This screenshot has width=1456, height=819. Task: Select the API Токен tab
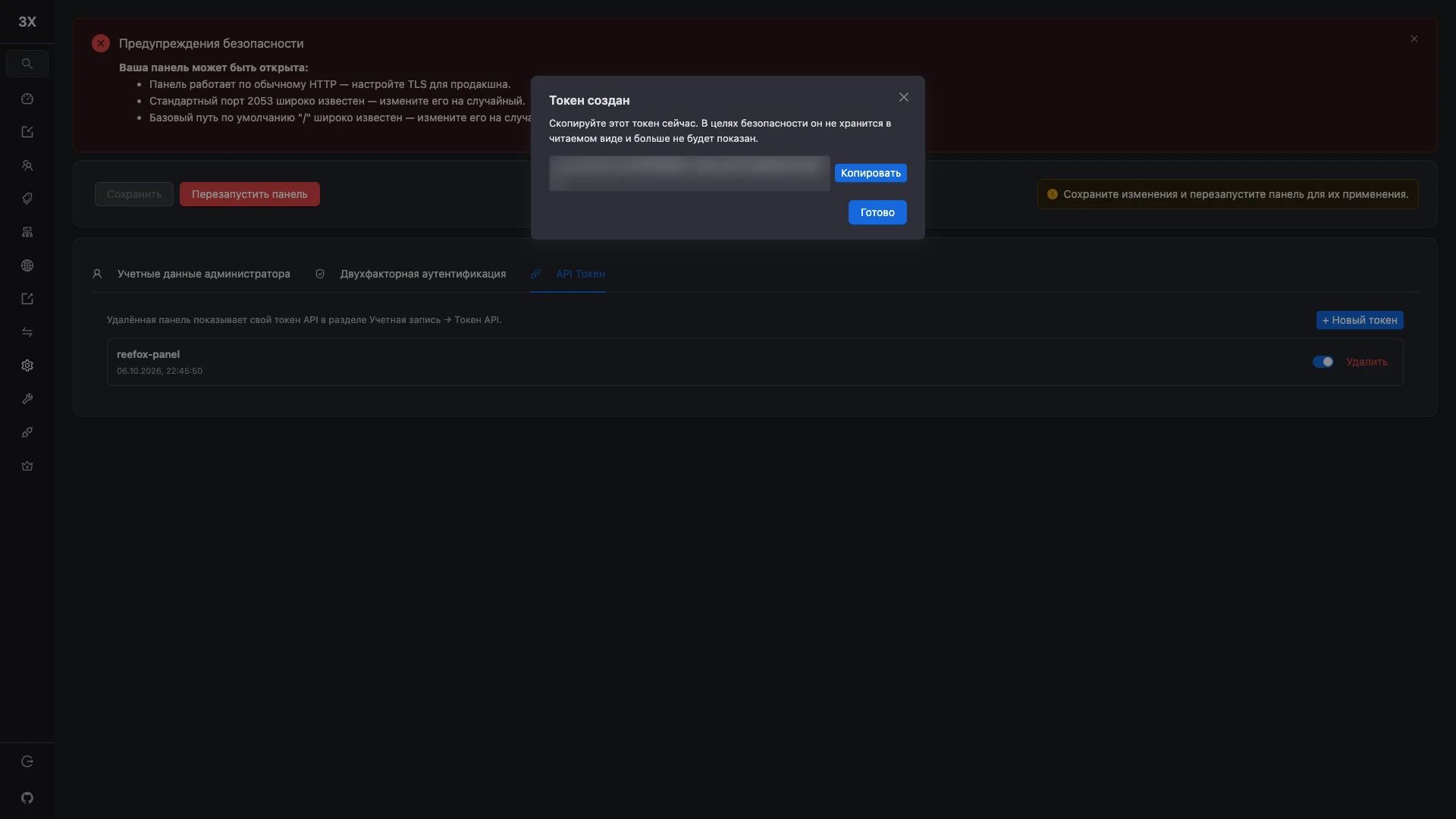(568, 274)
